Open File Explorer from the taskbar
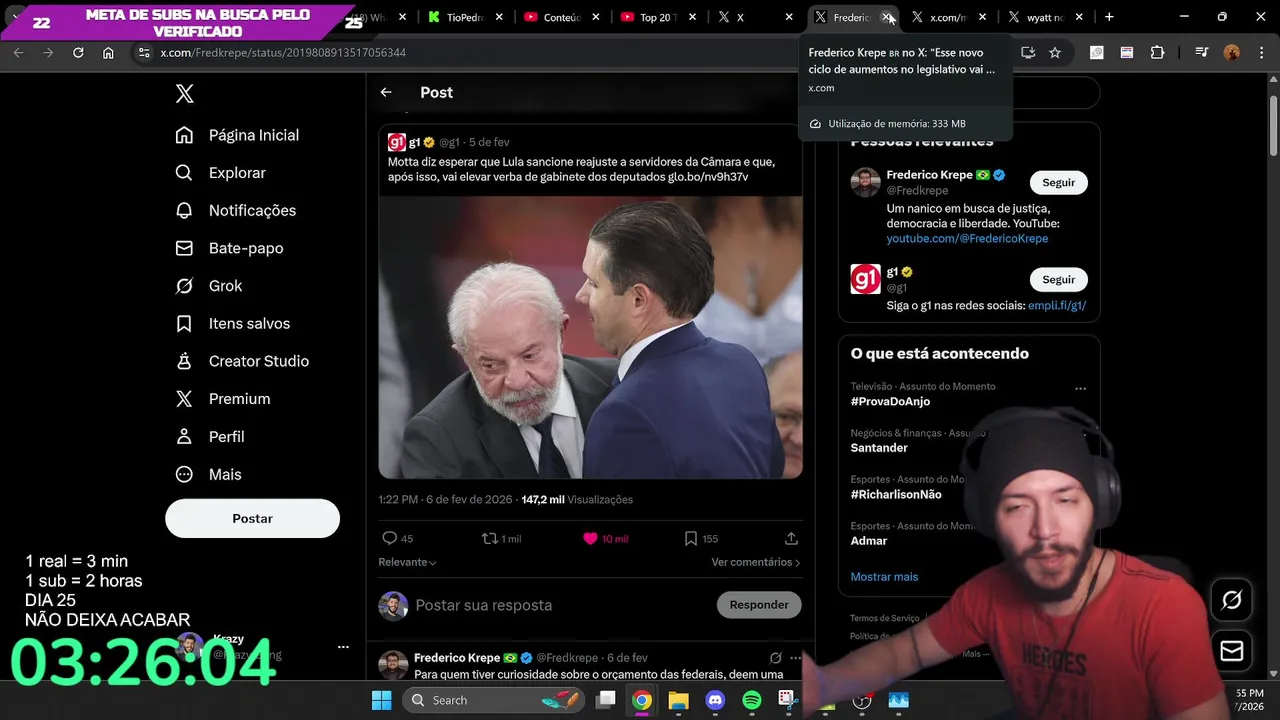 coord(678,700)
